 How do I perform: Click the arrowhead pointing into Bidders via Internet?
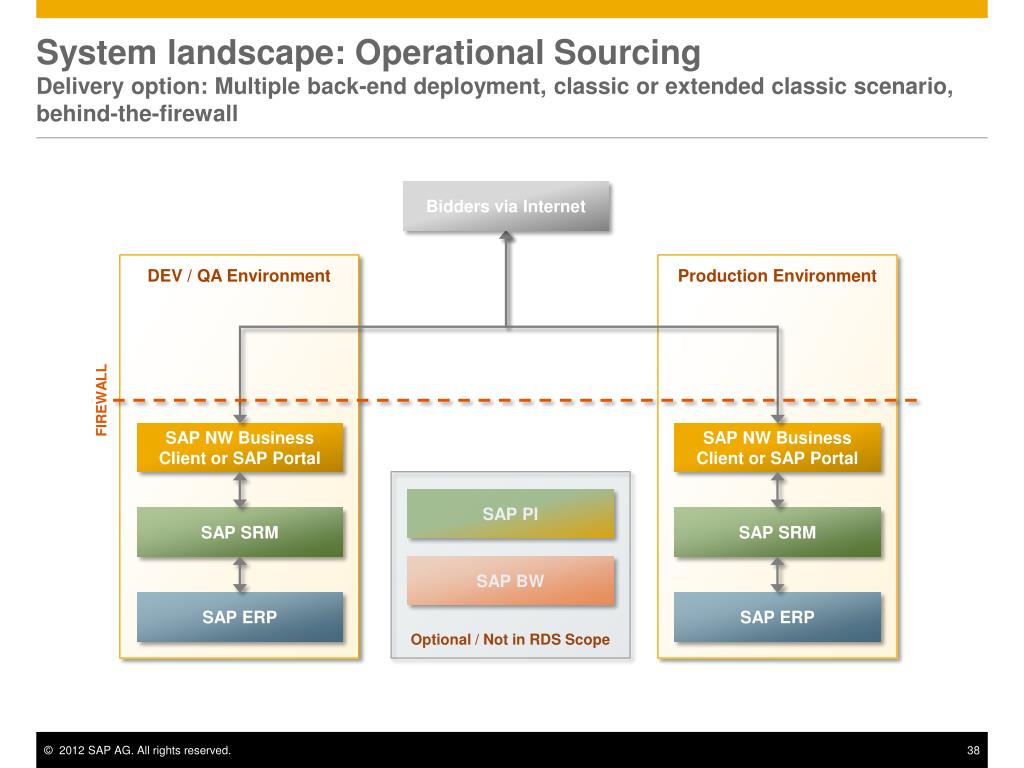click(507, 238)
